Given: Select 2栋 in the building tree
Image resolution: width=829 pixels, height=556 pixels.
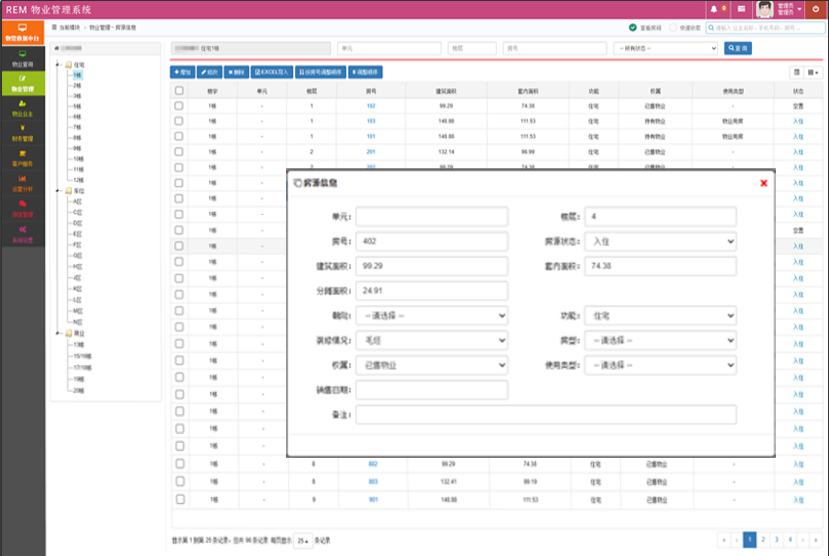Looking at the screenshot, I should (77, 86).
